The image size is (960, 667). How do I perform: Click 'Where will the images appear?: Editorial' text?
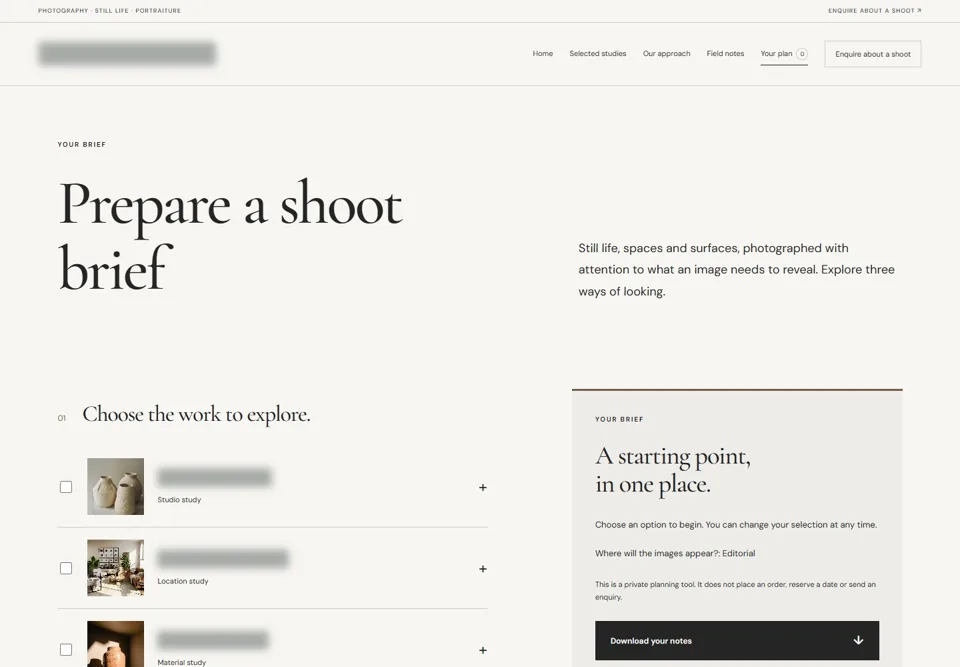[675, 553]
